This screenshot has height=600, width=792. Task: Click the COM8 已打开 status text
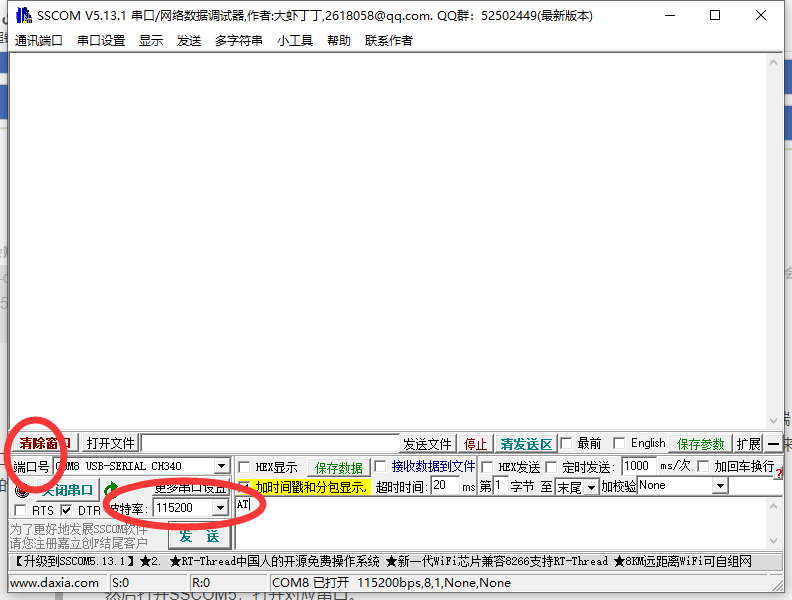pyautogui.click(x=391, y=583)
